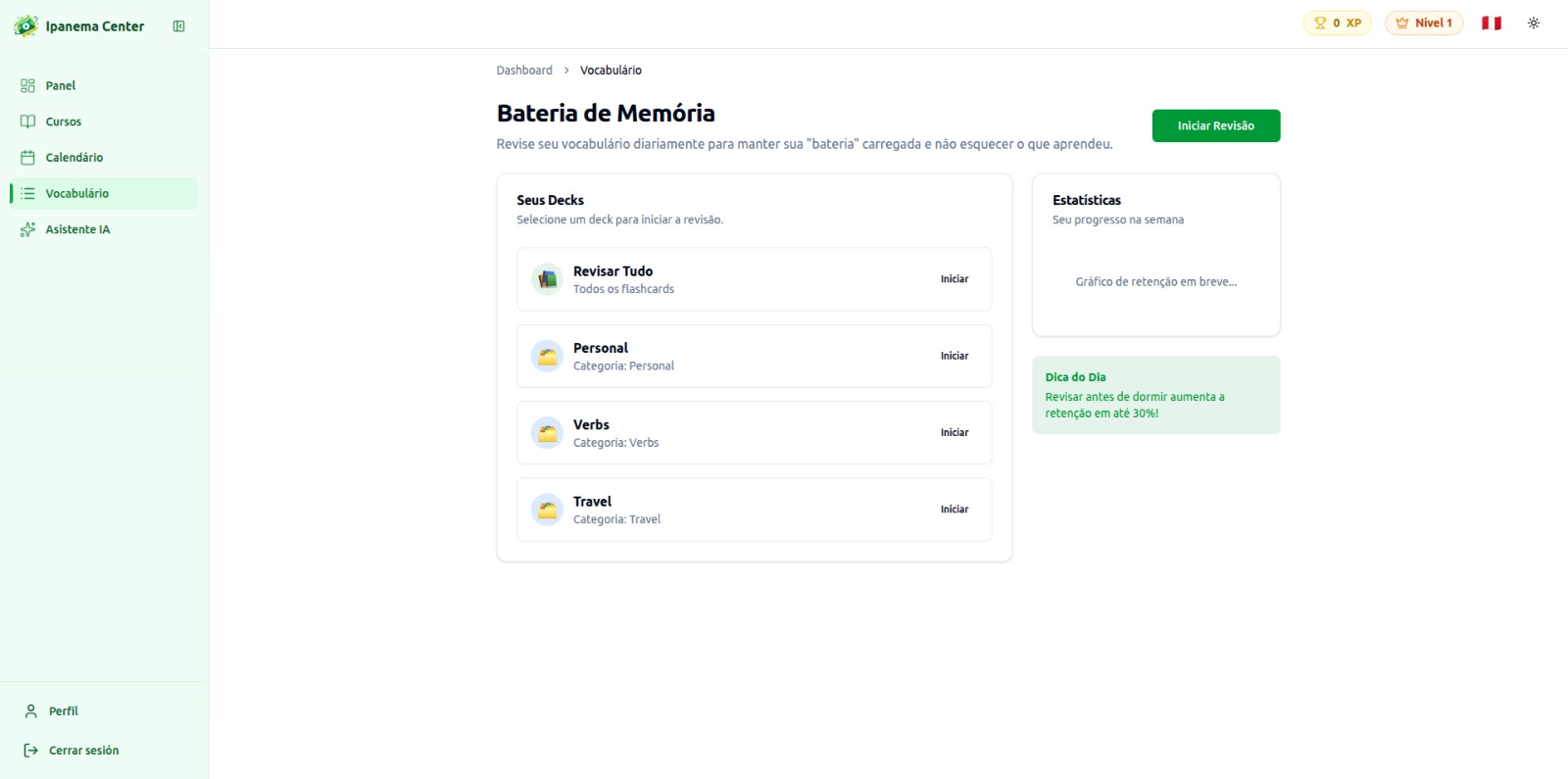Select the Vocabulário list icon in sidebar
Viewport: 1568px width, 779px height.
(x=27, y=193)
